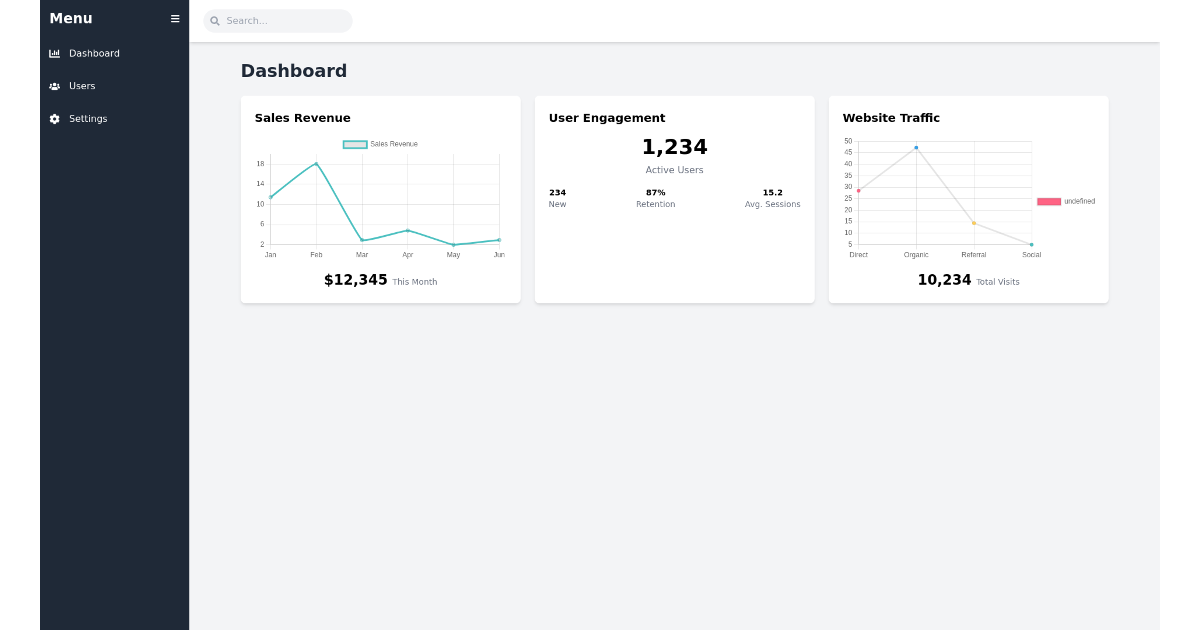The image size is (1200, 630).
Task: Click the 1,234 Active Users count
Action: (x=674, y=147)
